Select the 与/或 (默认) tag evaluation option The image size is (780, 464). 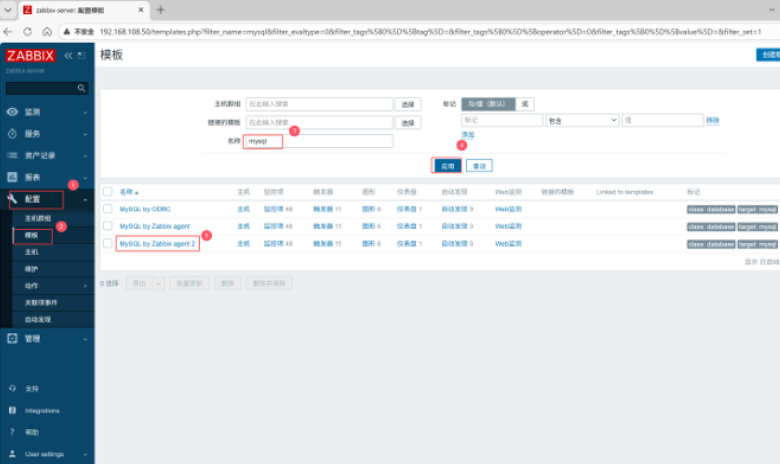pyautogui.click(x=488, y=104)
